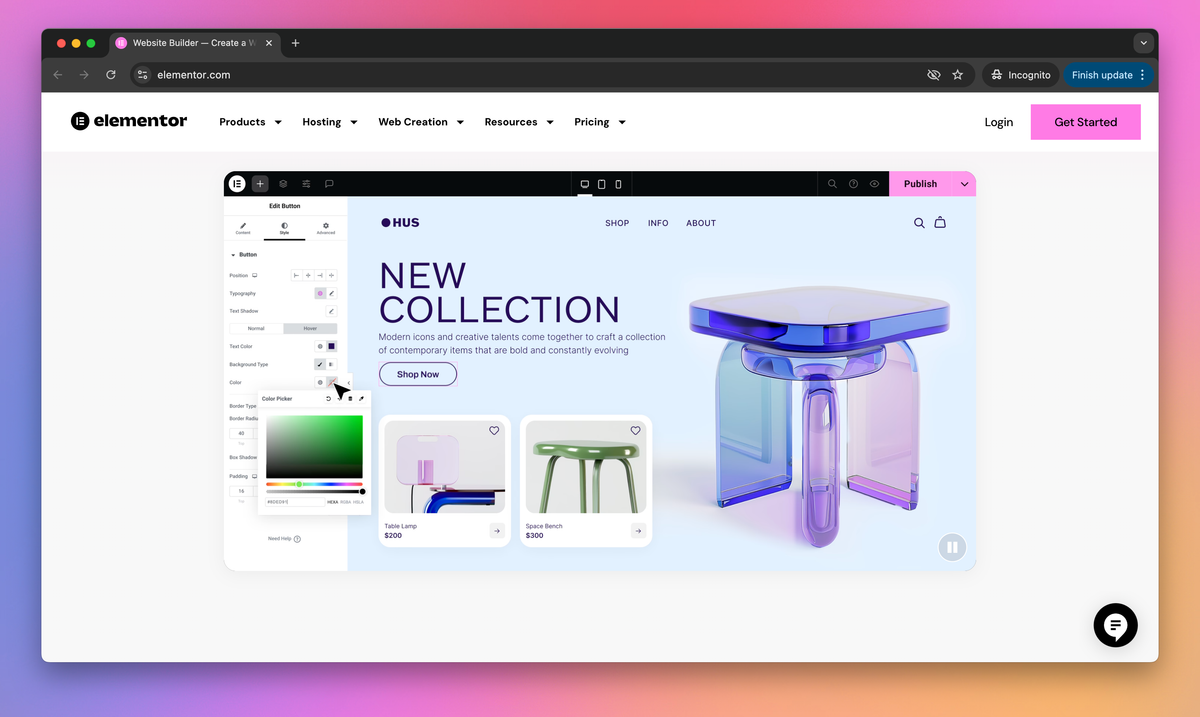Click the Elementor logo in editor top bar
This screenshot has width=1200, height=717.
[x=237, y=184]
